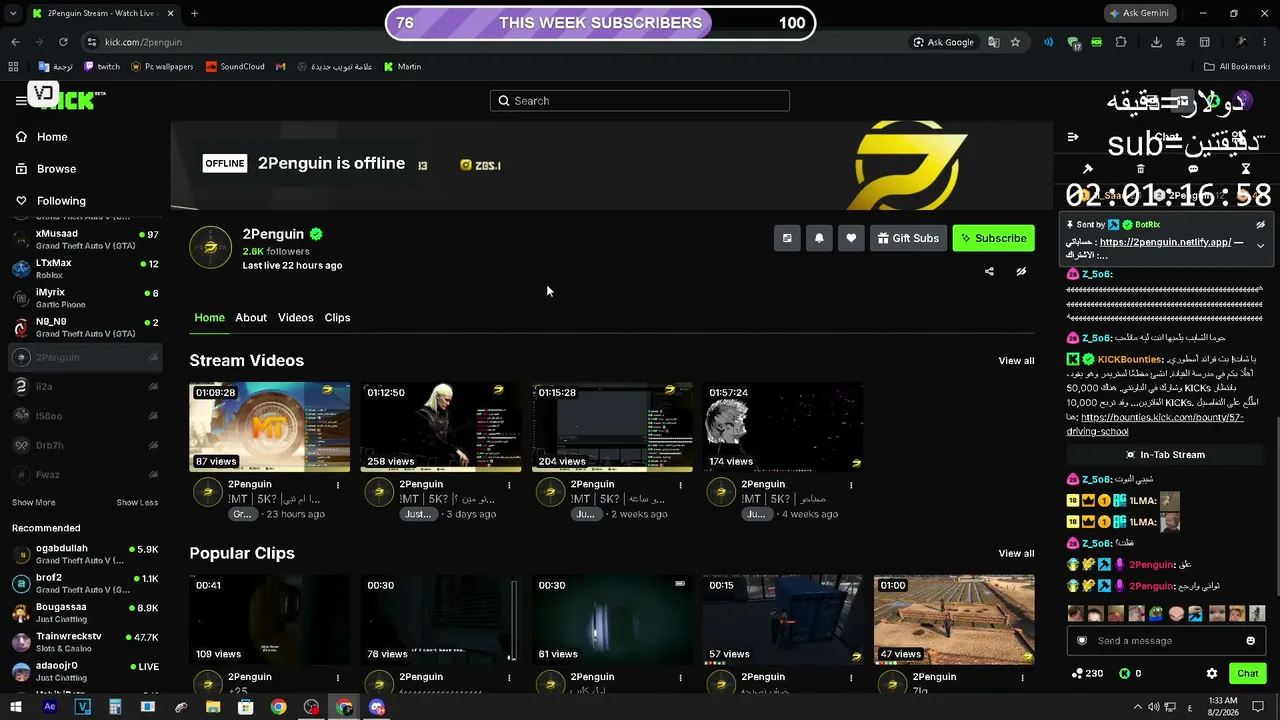Open Trainwreckstv in Recommended list
The height and width of the screenshot is (720, 1280).
pos(85,642)
